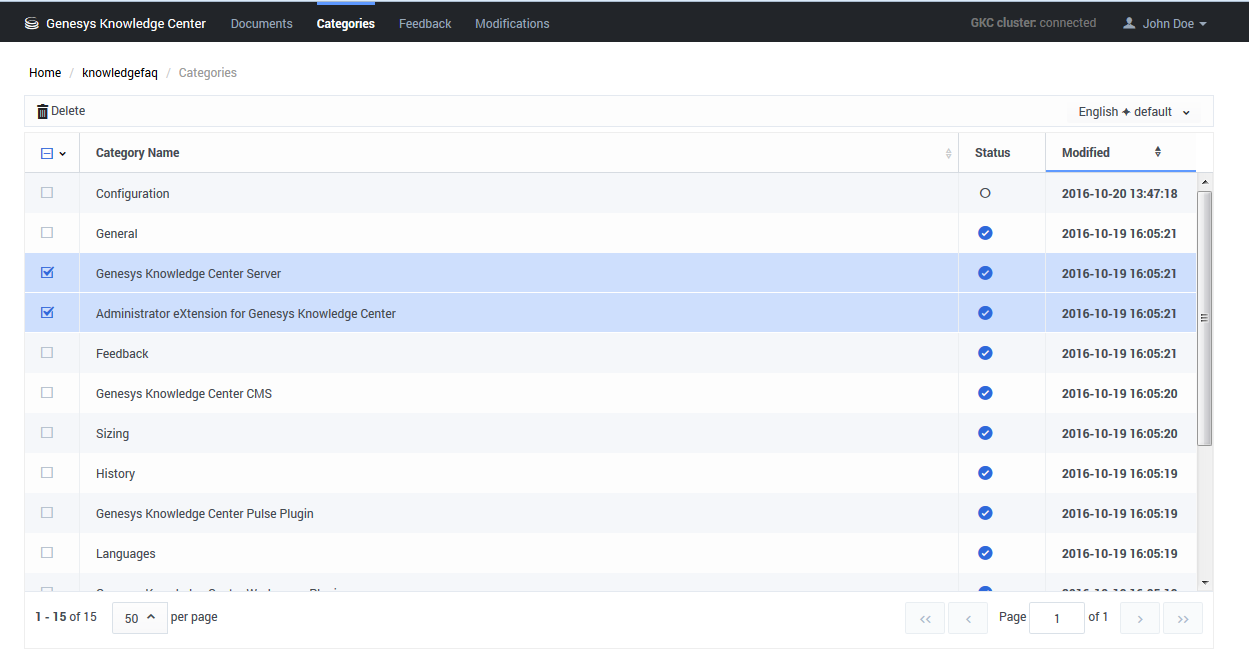Image resolution: width=1249 pixels, height=655 pixels.
Task: Open the English default language dropdown
Action: [x=1134, y=112]
